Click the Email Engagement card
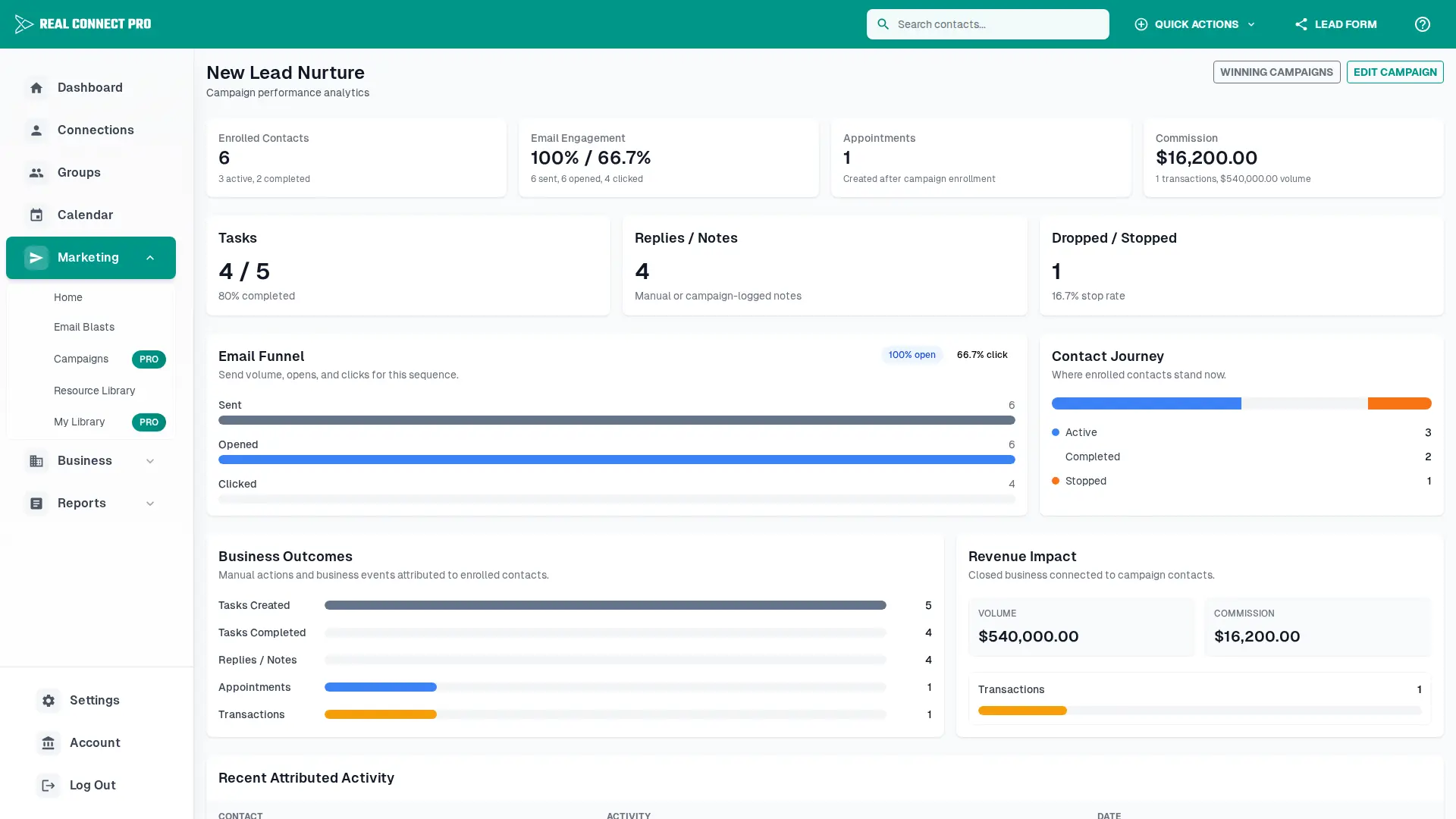Image resolution: width=1456 pixels, height=819 pixels. 669,158
